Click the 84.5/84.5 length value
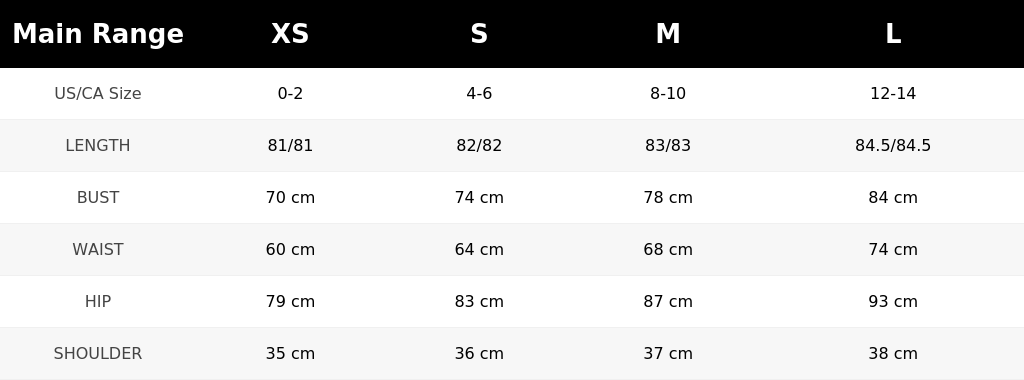 click(x=893, y=146)
